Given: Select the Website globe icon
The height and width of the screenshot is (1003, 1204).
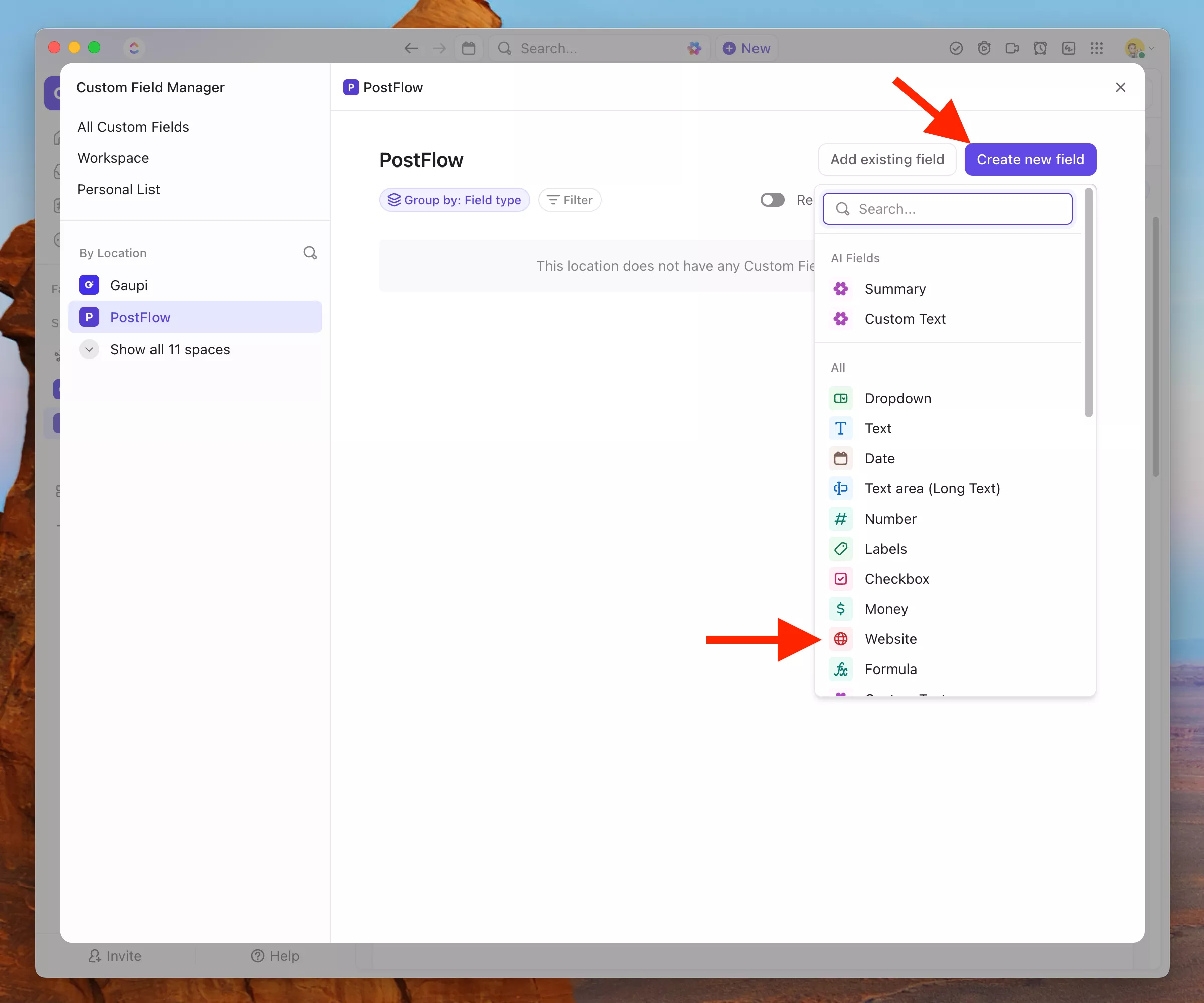Looking at the screenshot, I should tap(840, 639).
